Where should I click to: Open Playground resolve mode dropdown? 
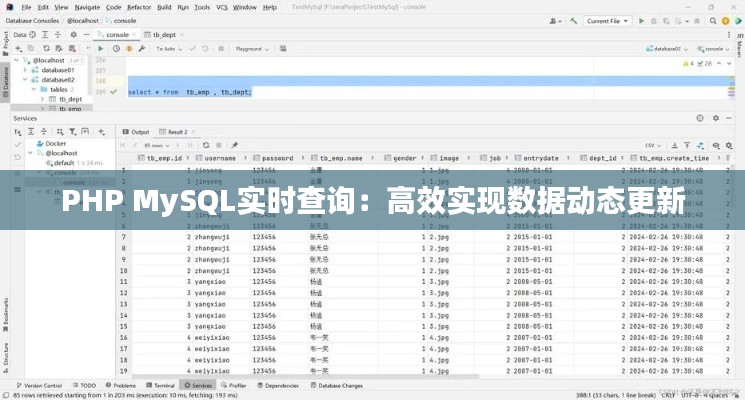click(252, 49)
